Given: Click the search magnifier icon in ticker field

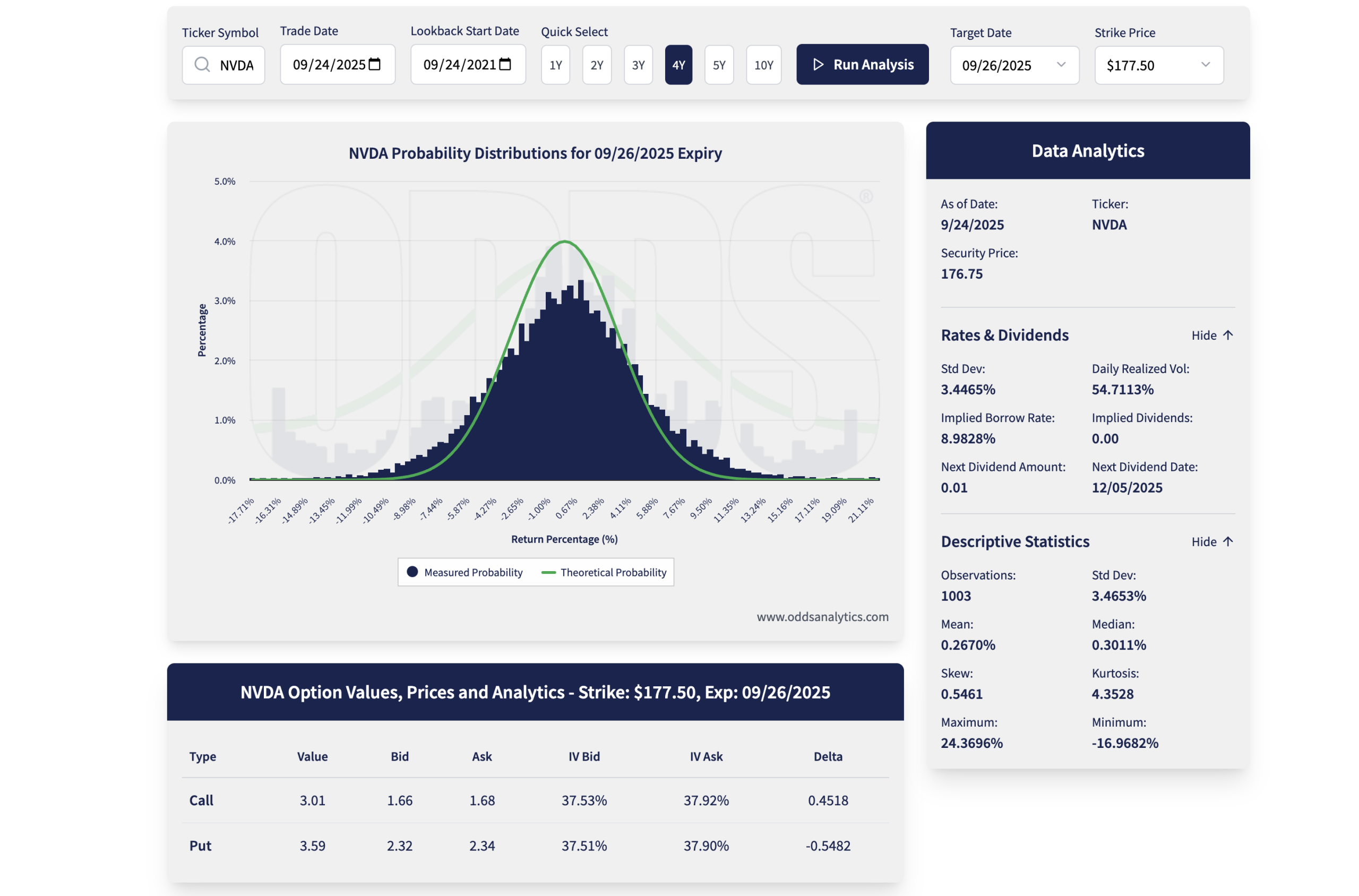Looking at the screenshot, I should click(x=202, y=65).
